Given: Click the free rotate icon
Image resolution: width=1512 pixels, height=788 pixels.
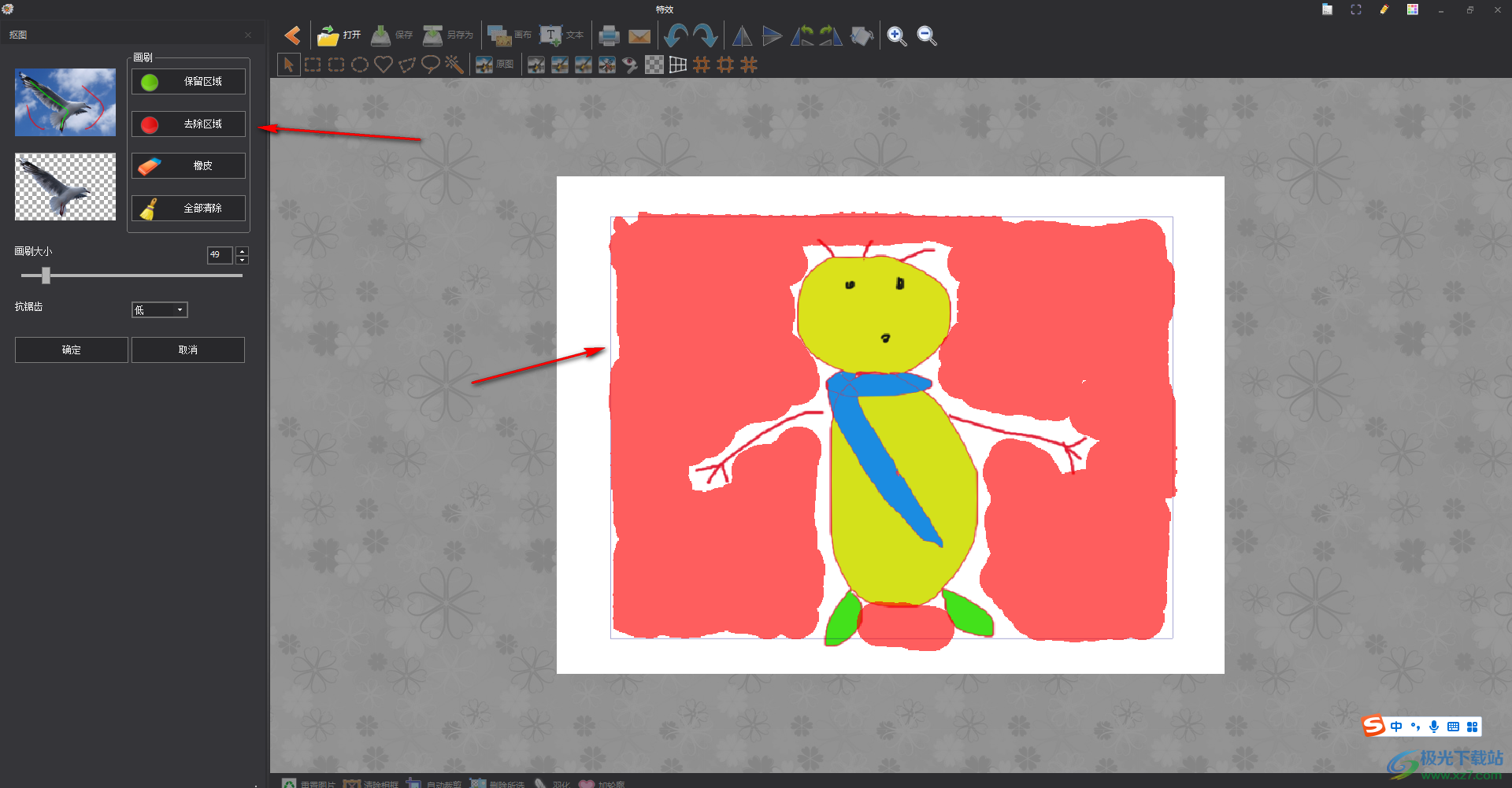Looking at the screenshot, I should [x=862, y=35].
